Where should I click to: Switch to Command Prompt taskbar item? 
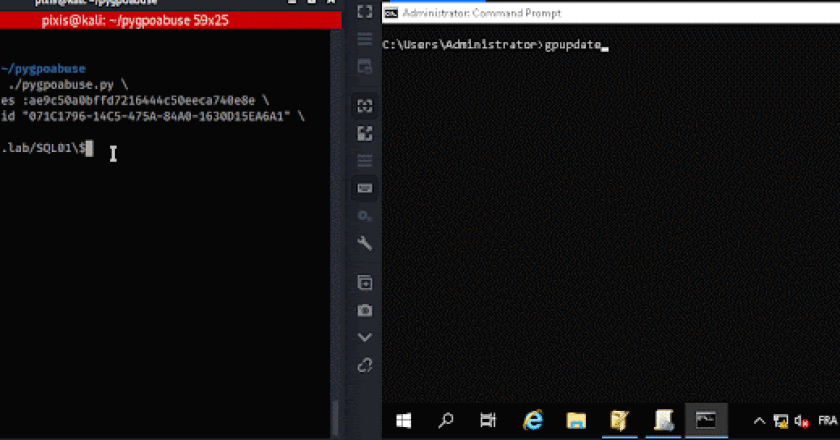[705, 420]
